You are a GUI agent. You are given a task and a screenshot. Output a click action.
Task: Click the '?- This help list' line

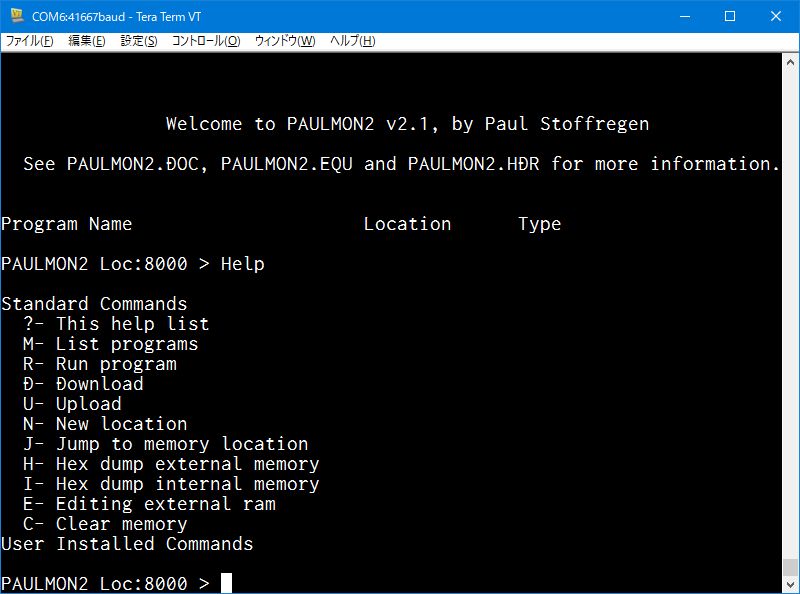click(x=116, y=324)
